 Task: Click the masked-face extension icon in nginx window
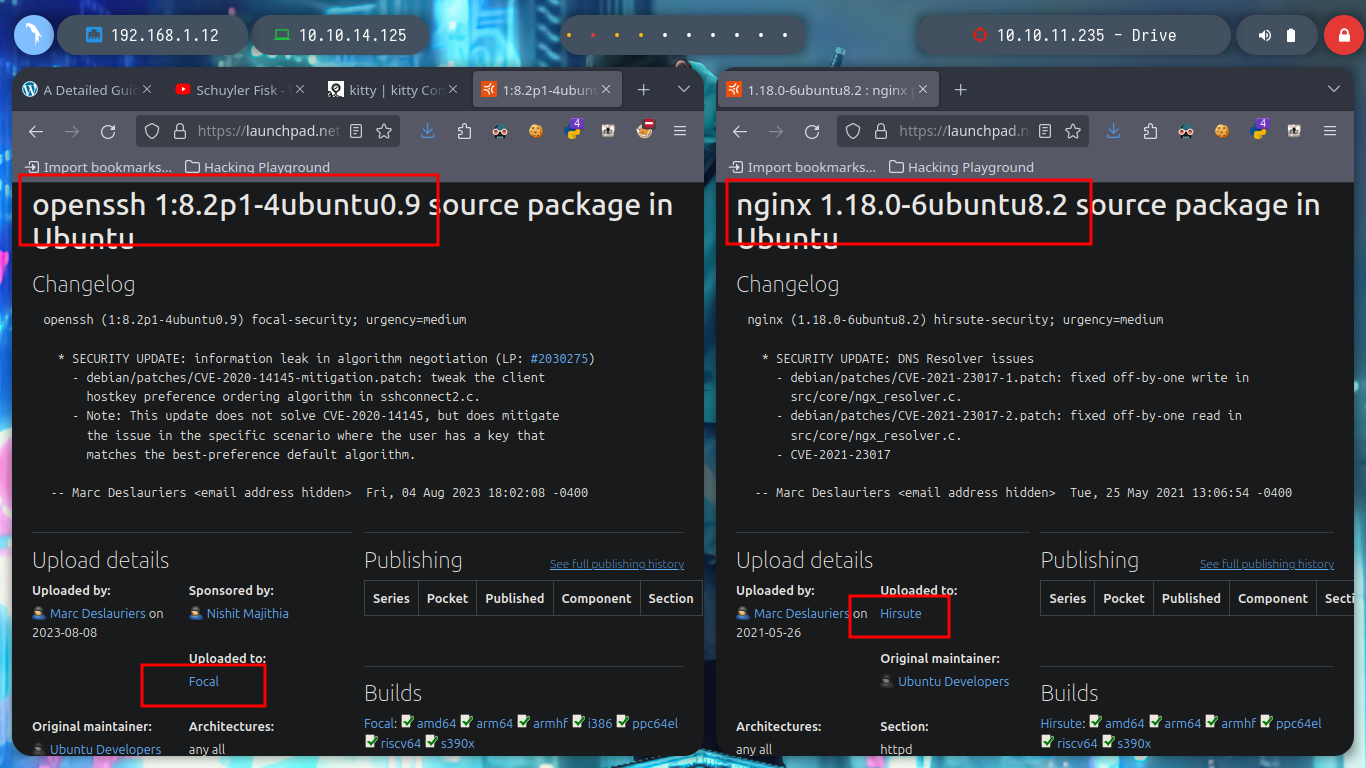tap(1186, 131)
